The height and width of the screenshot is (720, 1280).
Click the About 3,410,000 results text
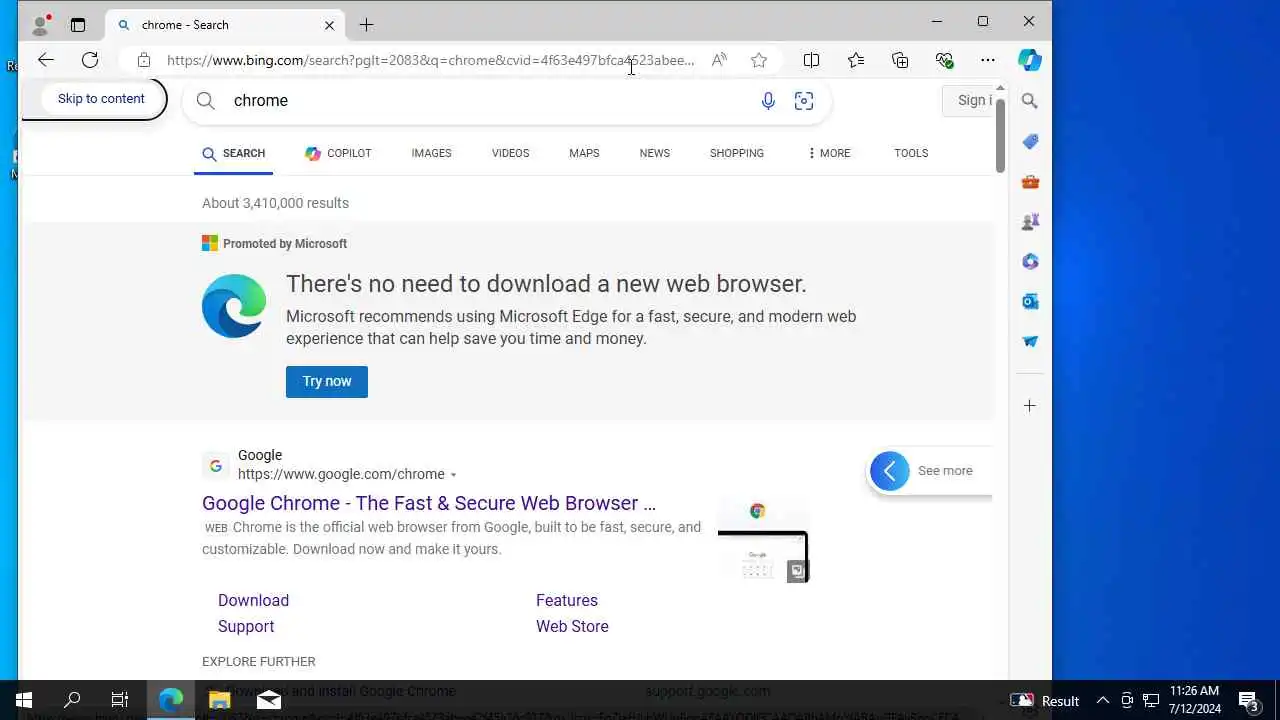(275, 203)
